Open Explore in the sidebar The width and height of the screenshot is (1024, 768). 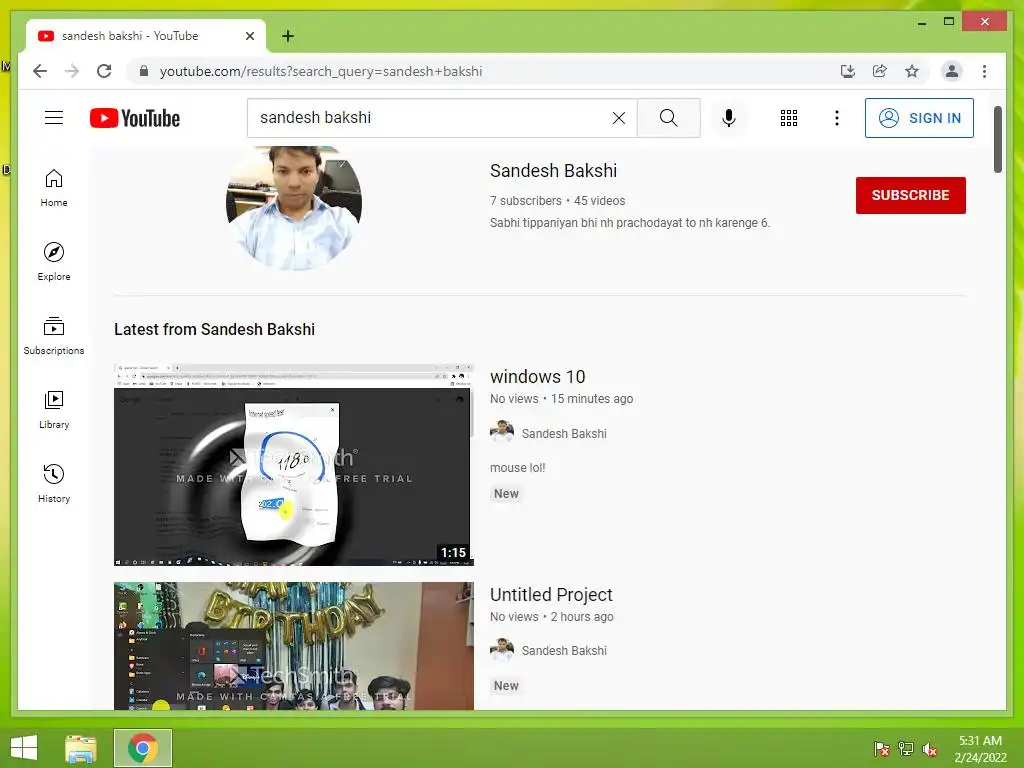(54, 262)
